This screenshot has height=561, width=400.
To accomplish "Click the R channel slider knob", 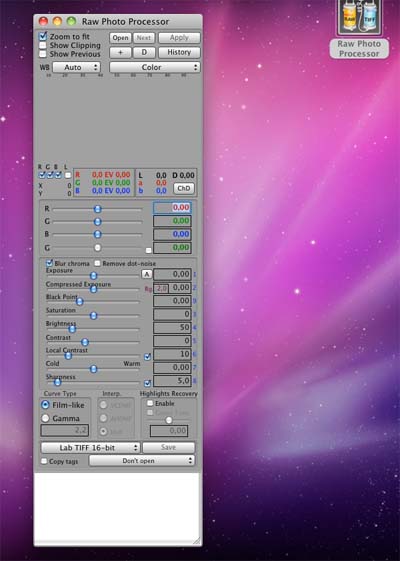I will pos(98,209).
